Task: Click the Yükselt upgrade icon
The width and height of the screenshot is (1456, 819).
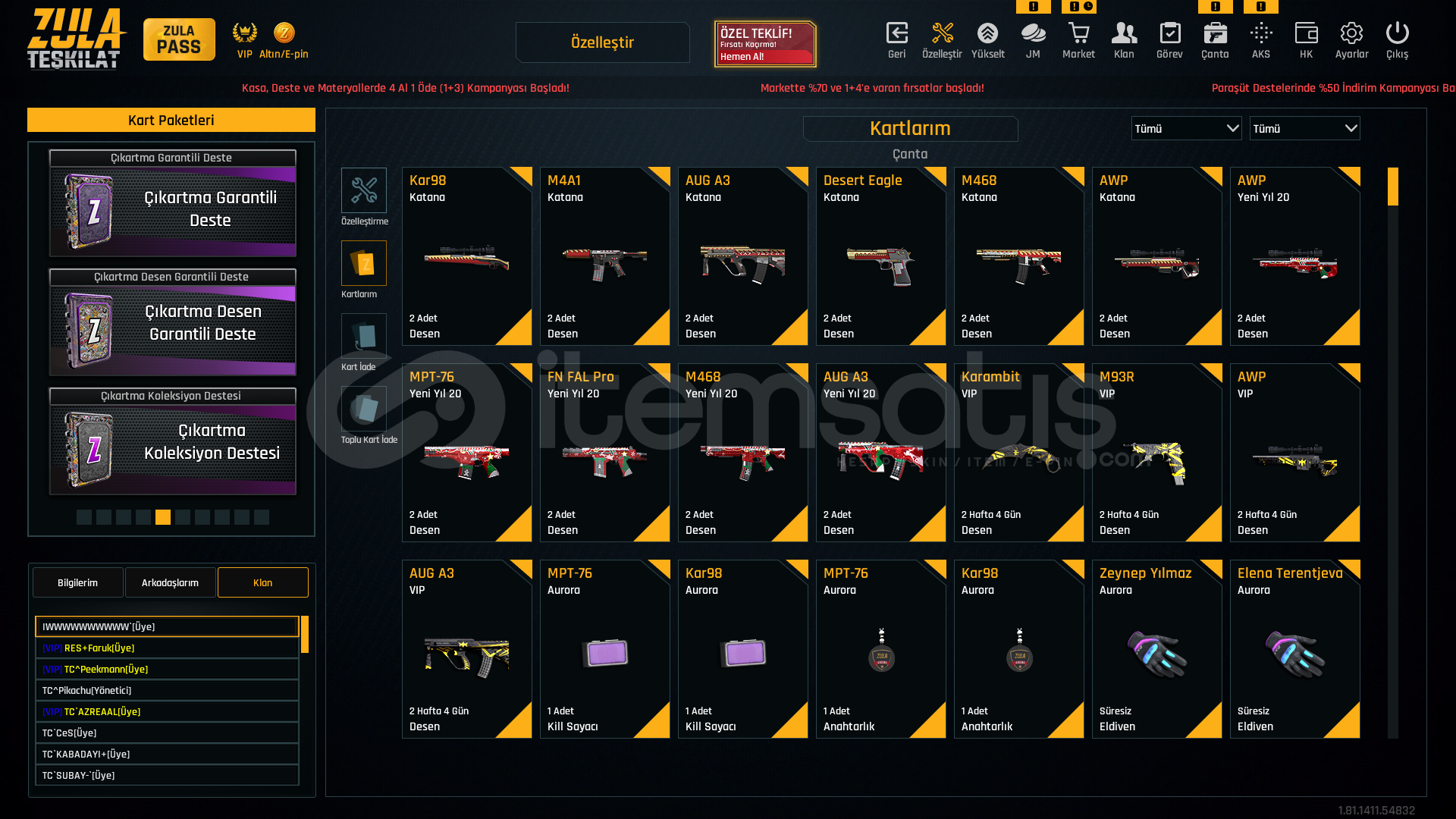Action: click(987, 33)
